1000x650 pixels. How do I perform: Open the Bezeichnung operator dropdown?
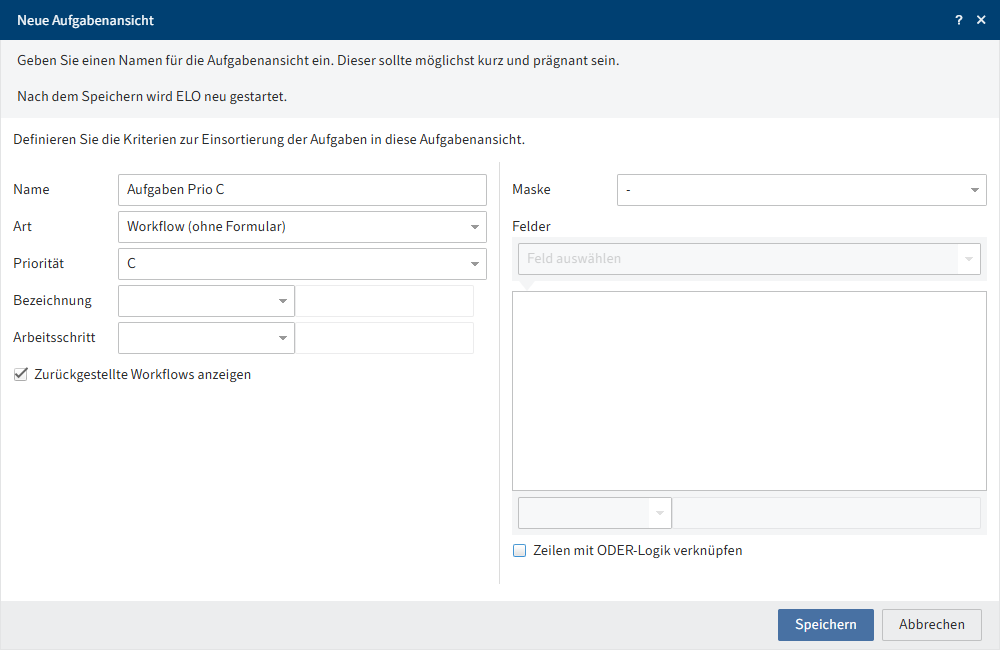pyautogui.click(x=206, y=301)
